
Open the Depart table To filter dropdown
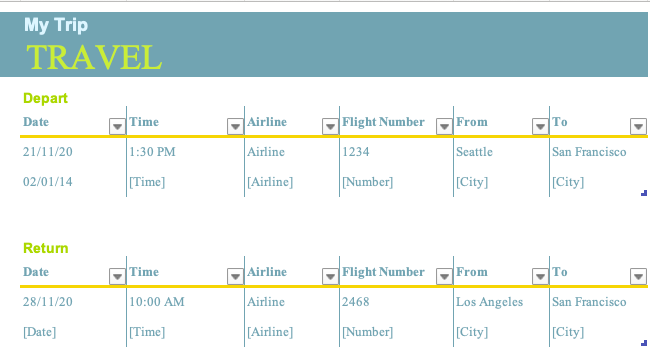638,126
